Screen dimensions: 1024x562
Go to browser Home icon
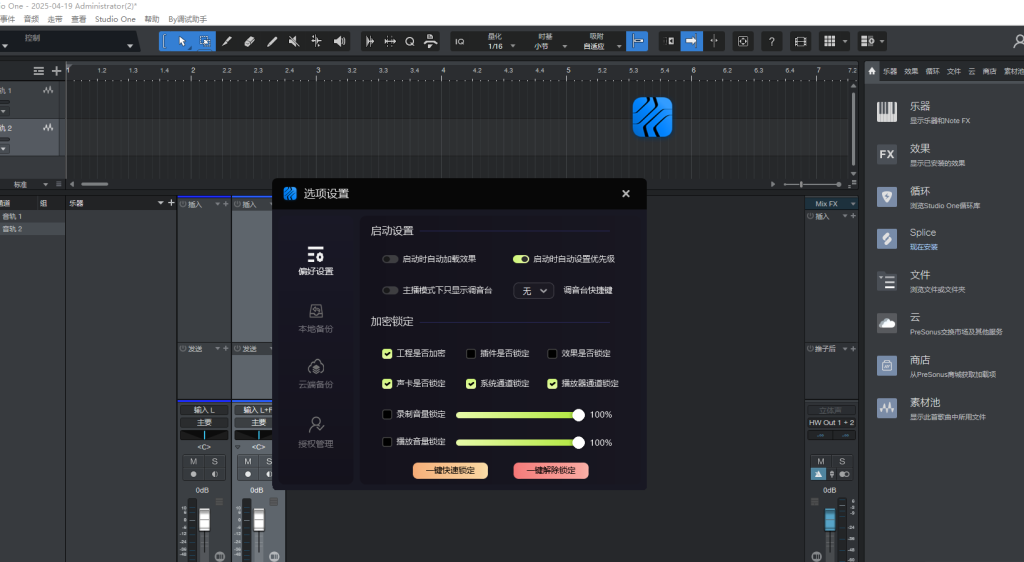point(872,71)
